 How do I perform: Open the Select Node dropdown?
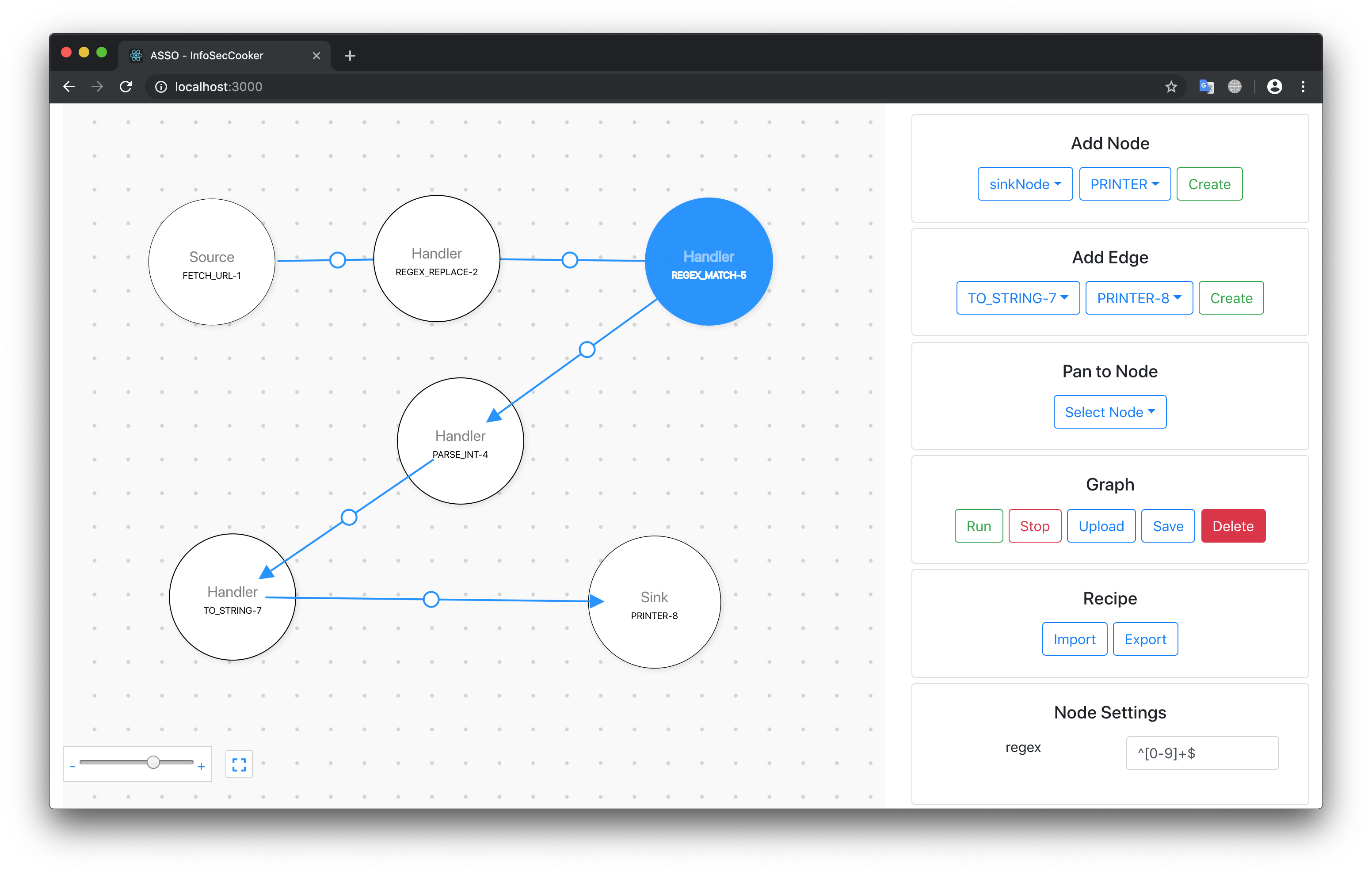click(x=1109, y=412)
